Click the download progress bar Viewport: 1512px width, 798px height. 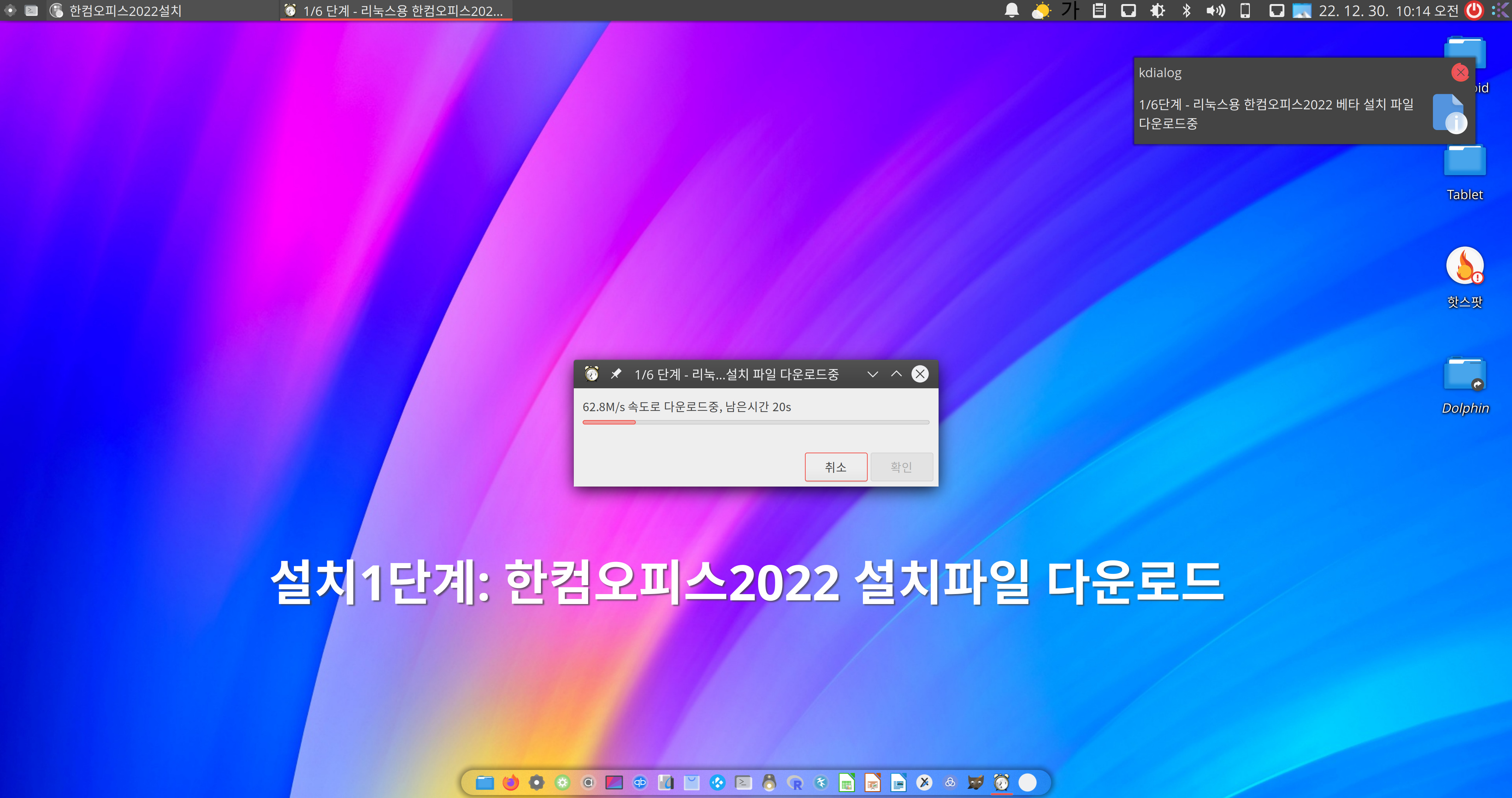point(756,422)
